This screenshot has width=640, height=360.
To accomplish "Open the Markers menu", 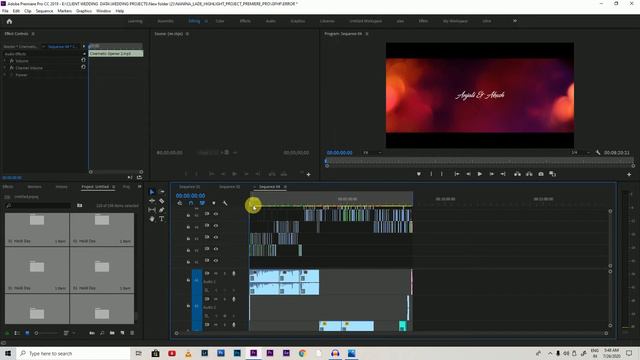I will point(64,11).
